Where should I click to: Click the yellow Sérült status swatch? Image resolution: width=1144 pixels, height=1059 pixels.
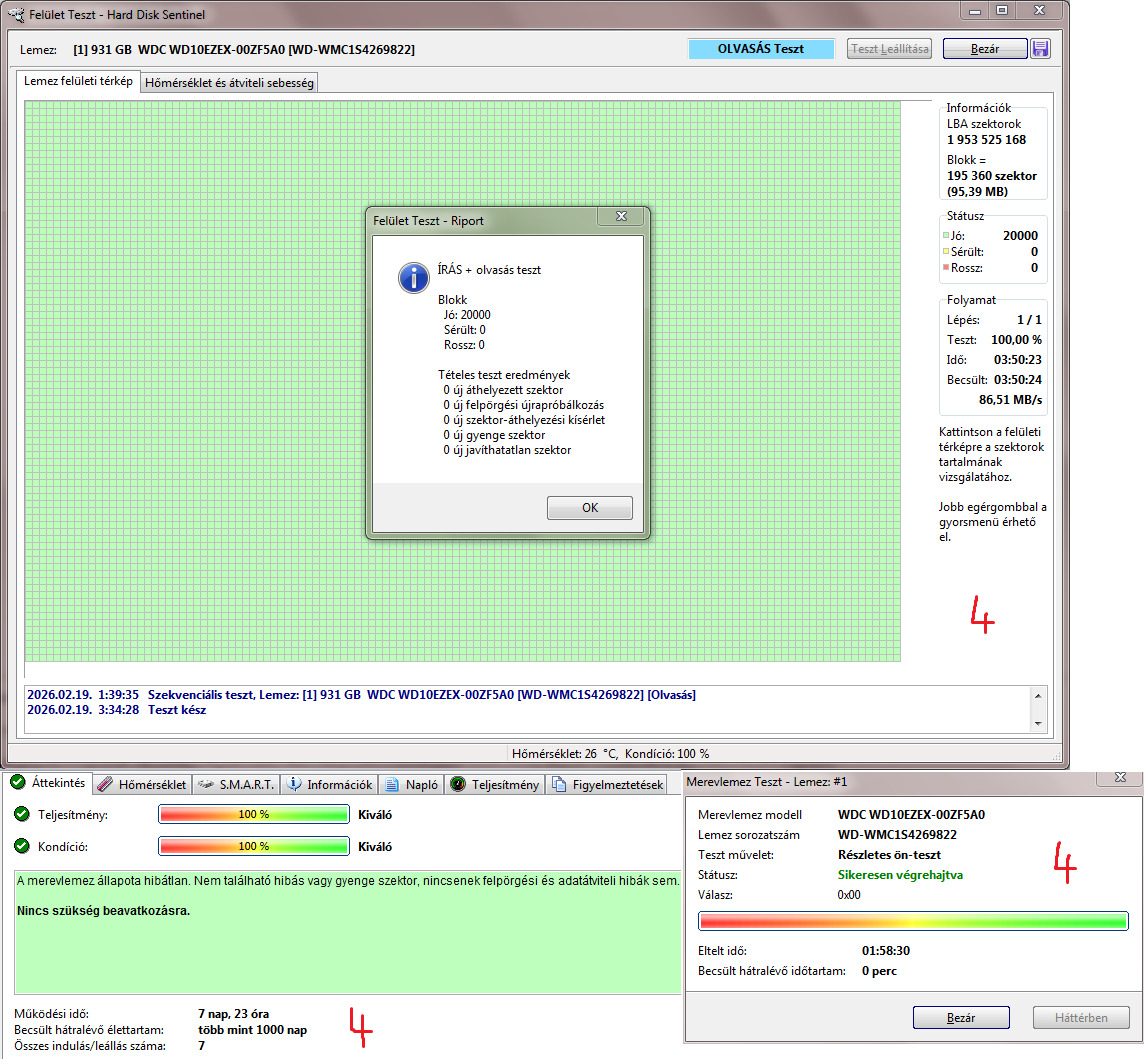point(946,251)
